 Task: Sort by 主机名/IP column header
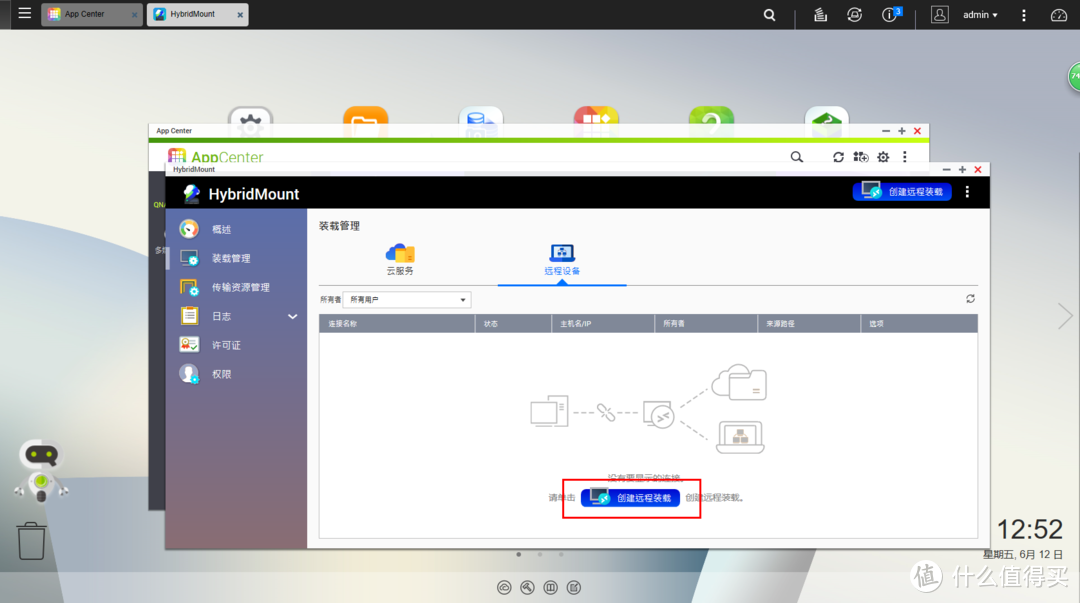pyautogui.click(x=603, y=323)
